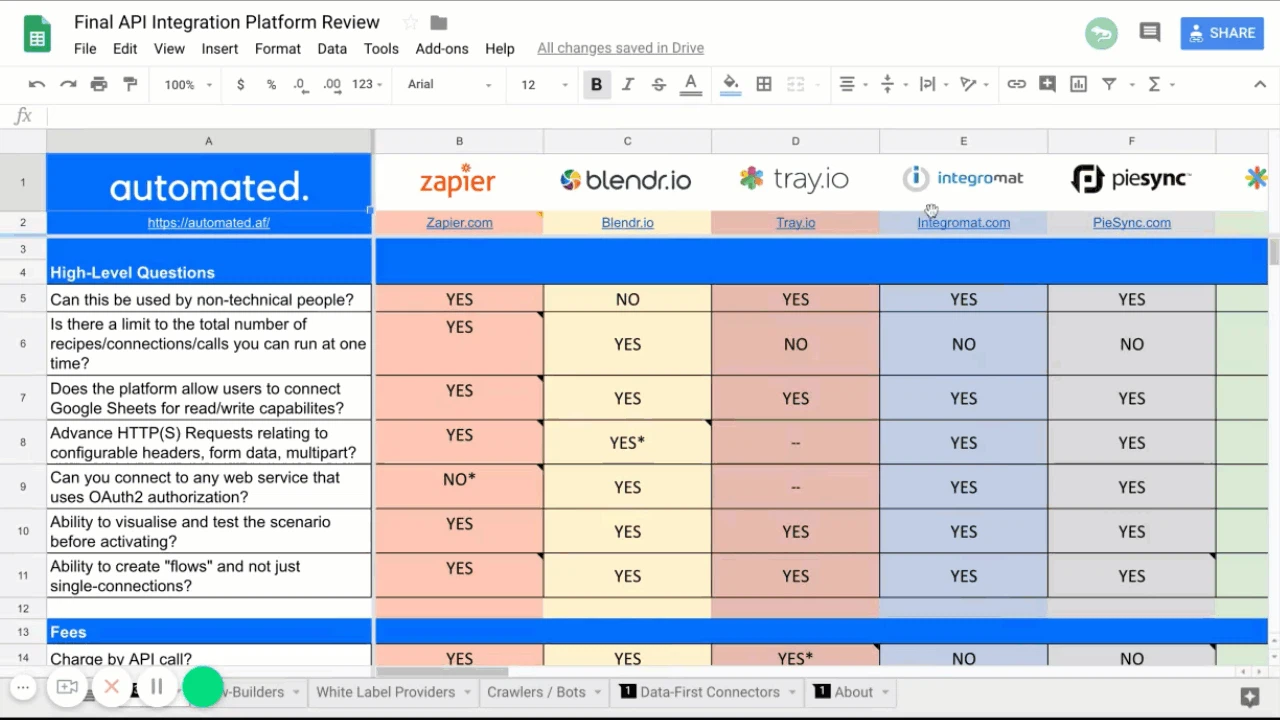Open Arial font family dropdown
This screenshot has width=1280, height=720.
point(449,85)
